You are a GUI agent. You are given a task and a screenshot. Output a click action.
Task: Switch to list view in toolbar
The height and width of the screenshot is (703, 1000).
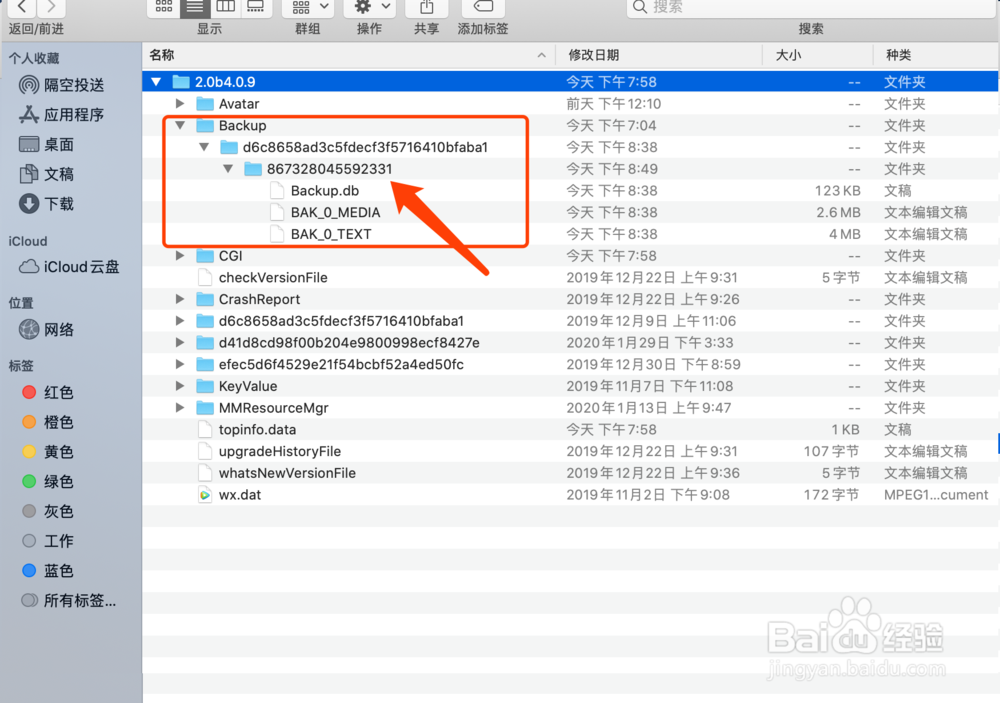(x=195, y=6)
